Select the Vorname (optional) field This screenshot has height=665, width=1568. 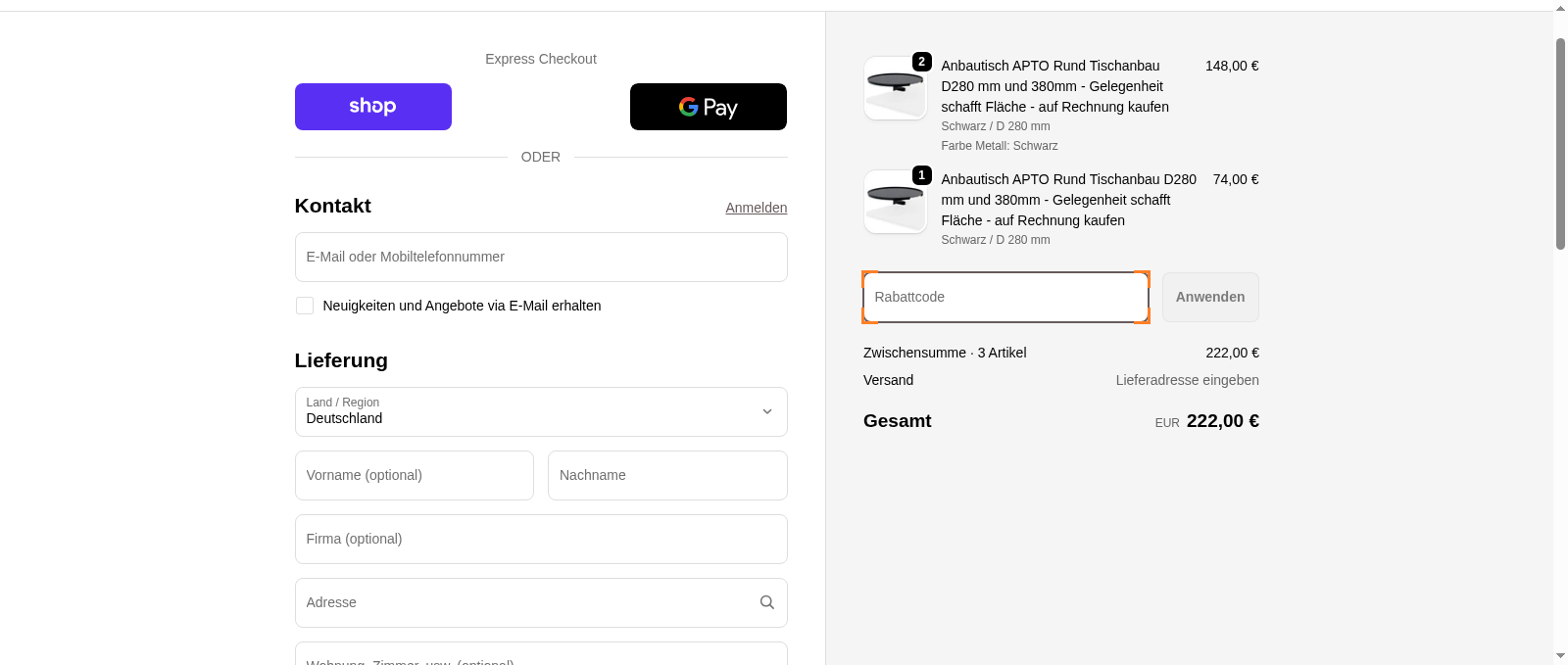pyautogui.click(x=414, y=475)
